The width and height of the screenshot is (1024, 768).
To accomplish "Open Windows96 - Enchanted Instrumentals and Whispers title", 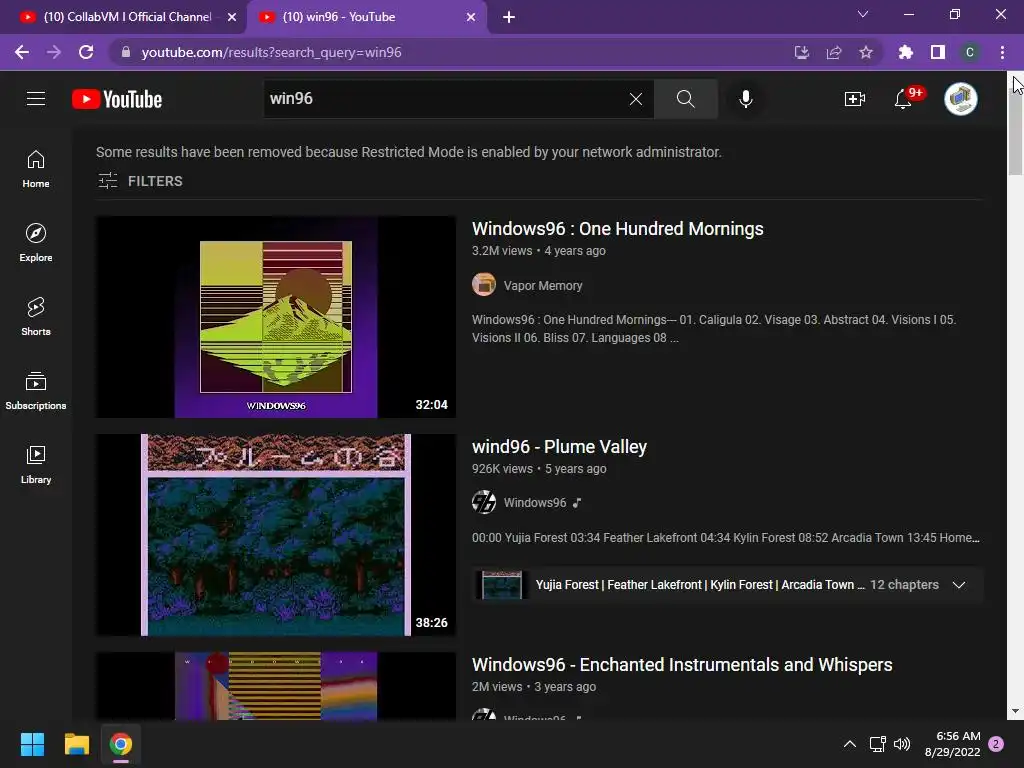I will click(682, 665).
